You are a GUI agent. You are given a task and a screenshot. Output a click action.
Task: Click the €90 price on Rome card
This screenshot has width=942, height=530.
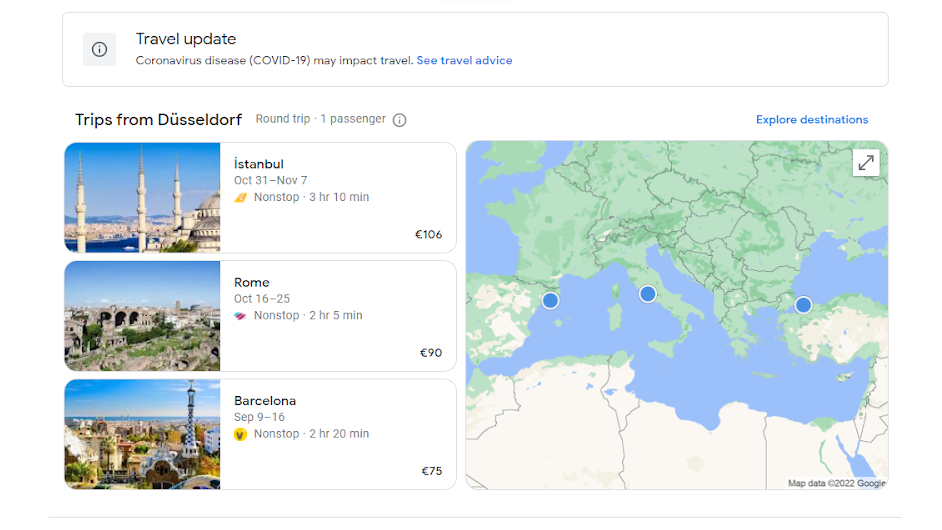point(431,353)
